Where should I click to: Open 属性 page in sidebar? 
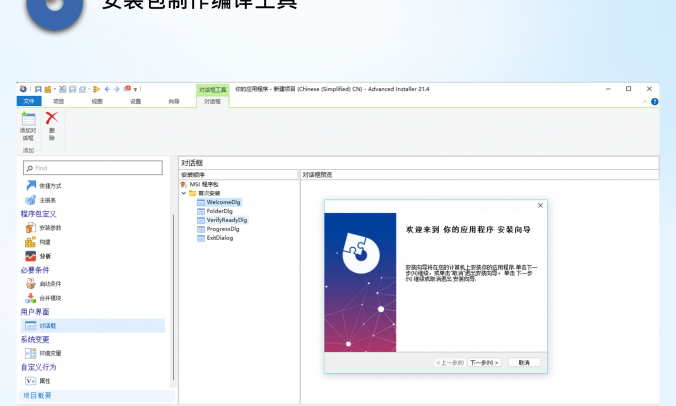point(38,381)
